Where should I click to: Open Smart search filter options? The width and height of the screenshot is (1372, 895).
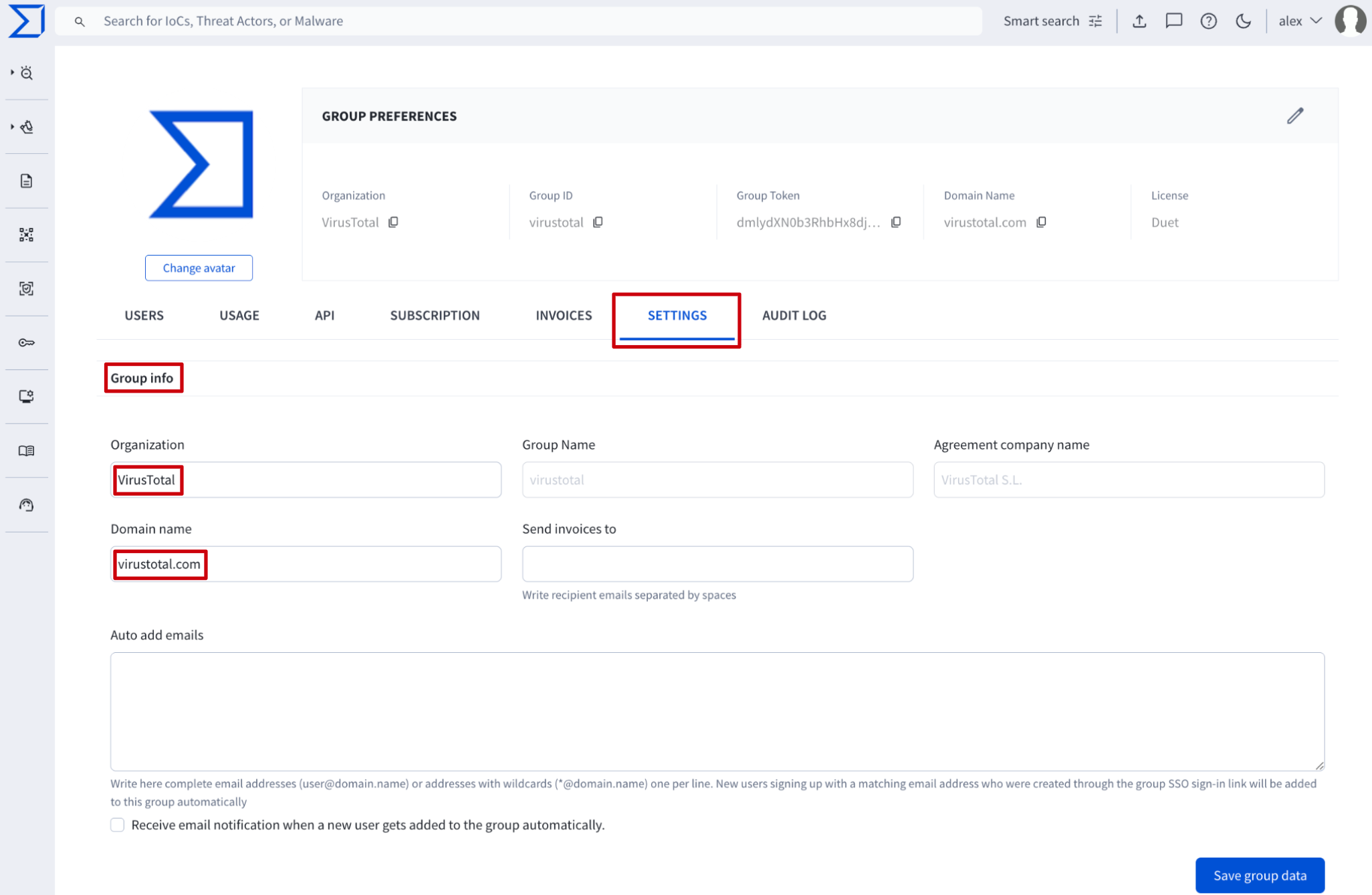tap(1095, 21)
